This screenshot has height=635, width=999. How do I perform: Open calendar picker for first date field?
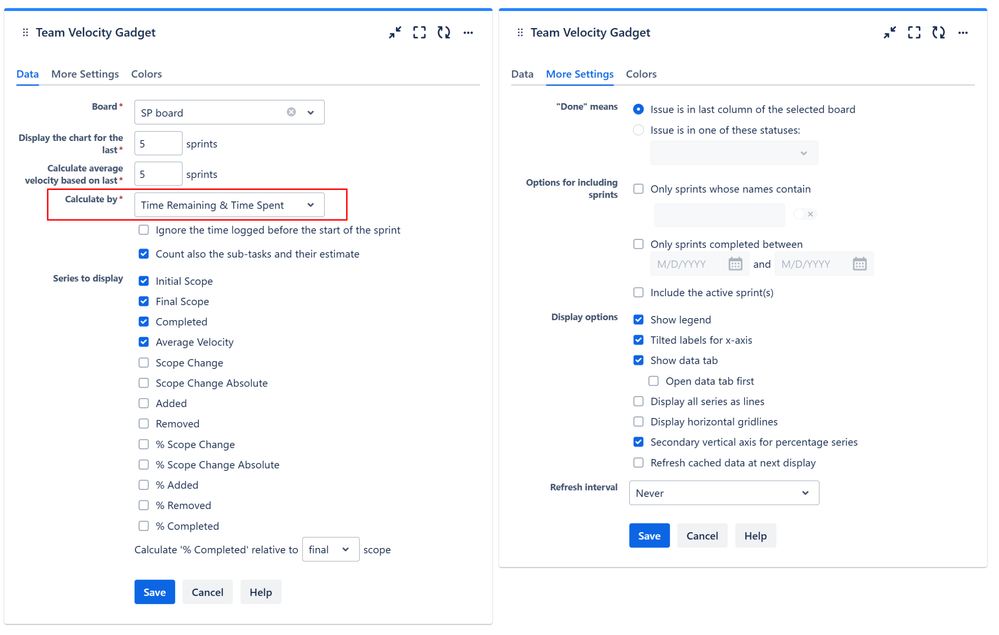pyautogui.click(x=735, y=264)
